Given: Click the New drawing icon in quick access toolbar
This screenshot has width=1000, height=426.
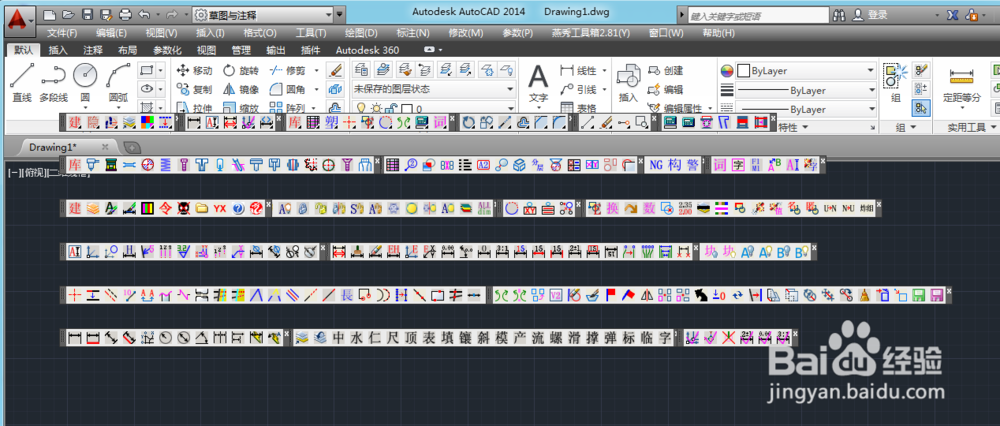Looking at the screenshot, I should click(x=51, y=13).
